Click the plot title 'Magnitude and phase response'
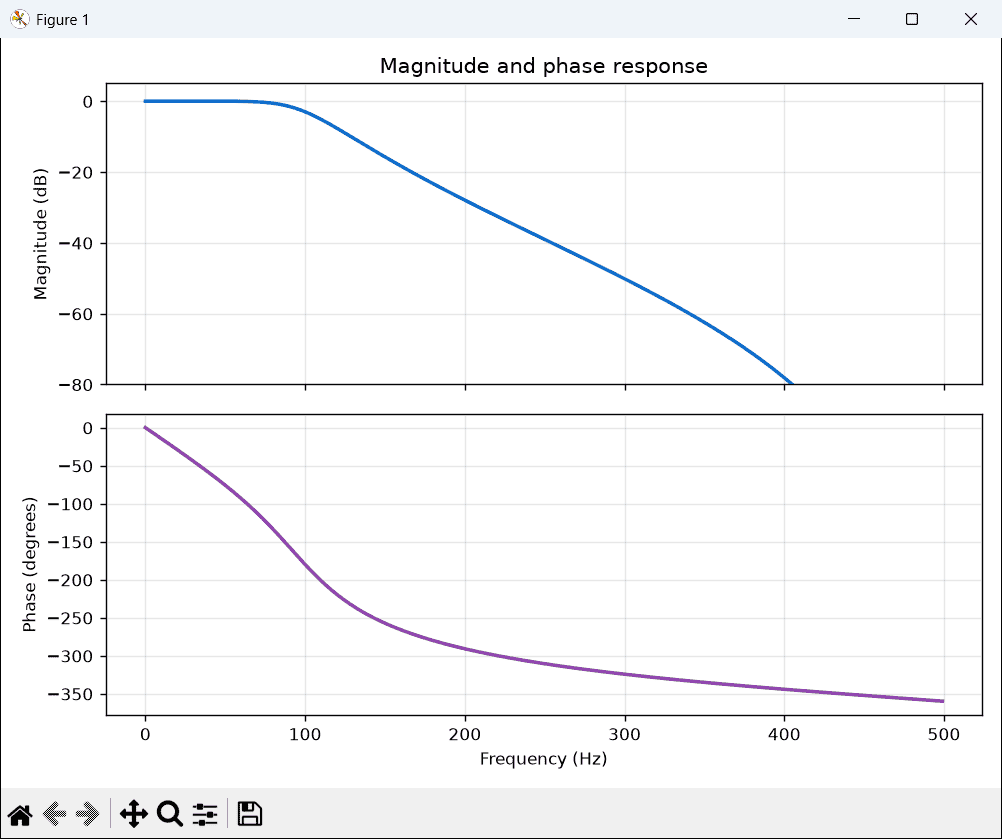 [544, 66]
